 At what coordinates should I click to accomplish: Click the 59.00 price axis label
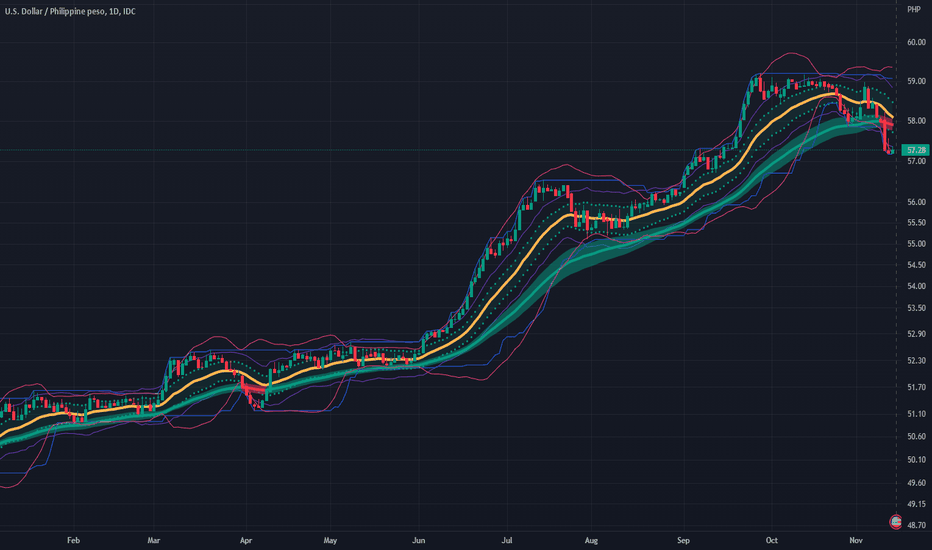point(916,81)
